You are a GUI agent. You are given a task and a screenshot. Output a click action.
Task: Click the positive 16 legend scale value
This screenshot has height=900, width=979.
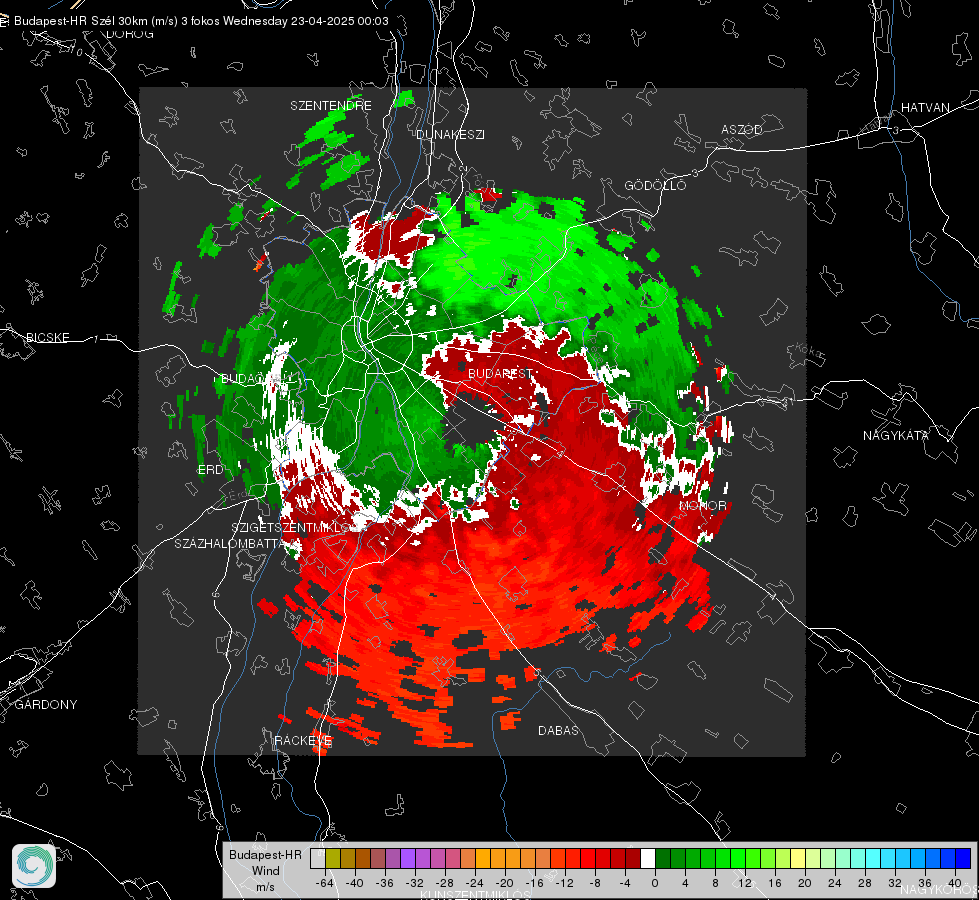(x=774, y=883)
